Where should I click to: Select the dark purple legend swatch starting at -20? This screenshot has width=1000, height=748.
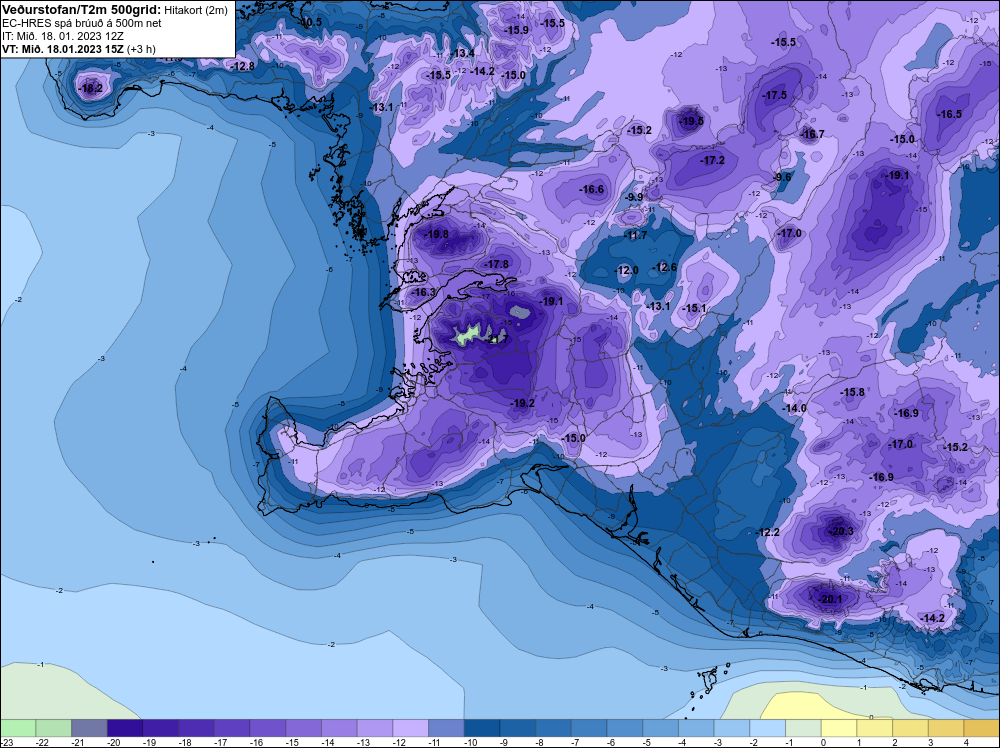[x=125, y=727]
